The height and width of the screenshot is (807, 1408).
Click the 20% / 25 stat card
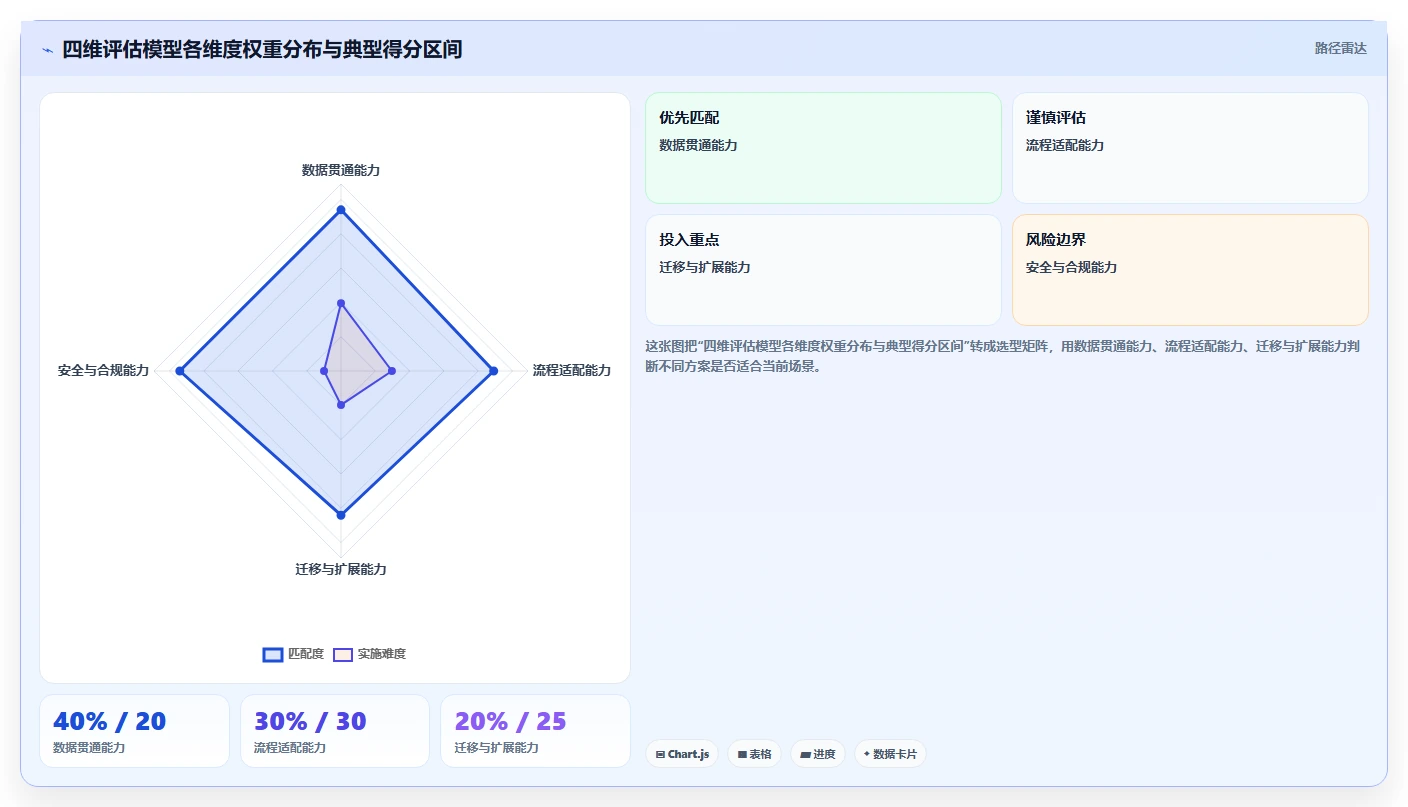pos(536,731)
